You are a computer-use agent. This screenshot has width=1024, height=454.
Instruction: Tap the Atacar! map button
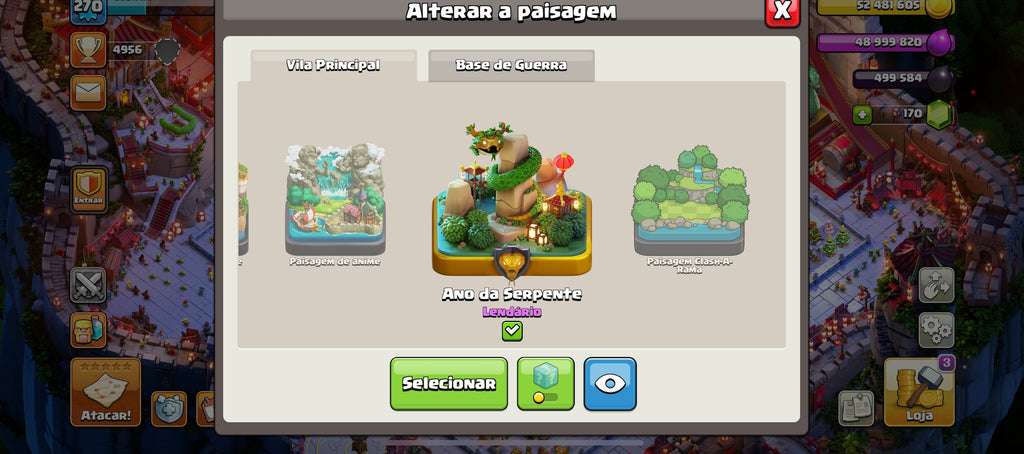tap(106, 392)
